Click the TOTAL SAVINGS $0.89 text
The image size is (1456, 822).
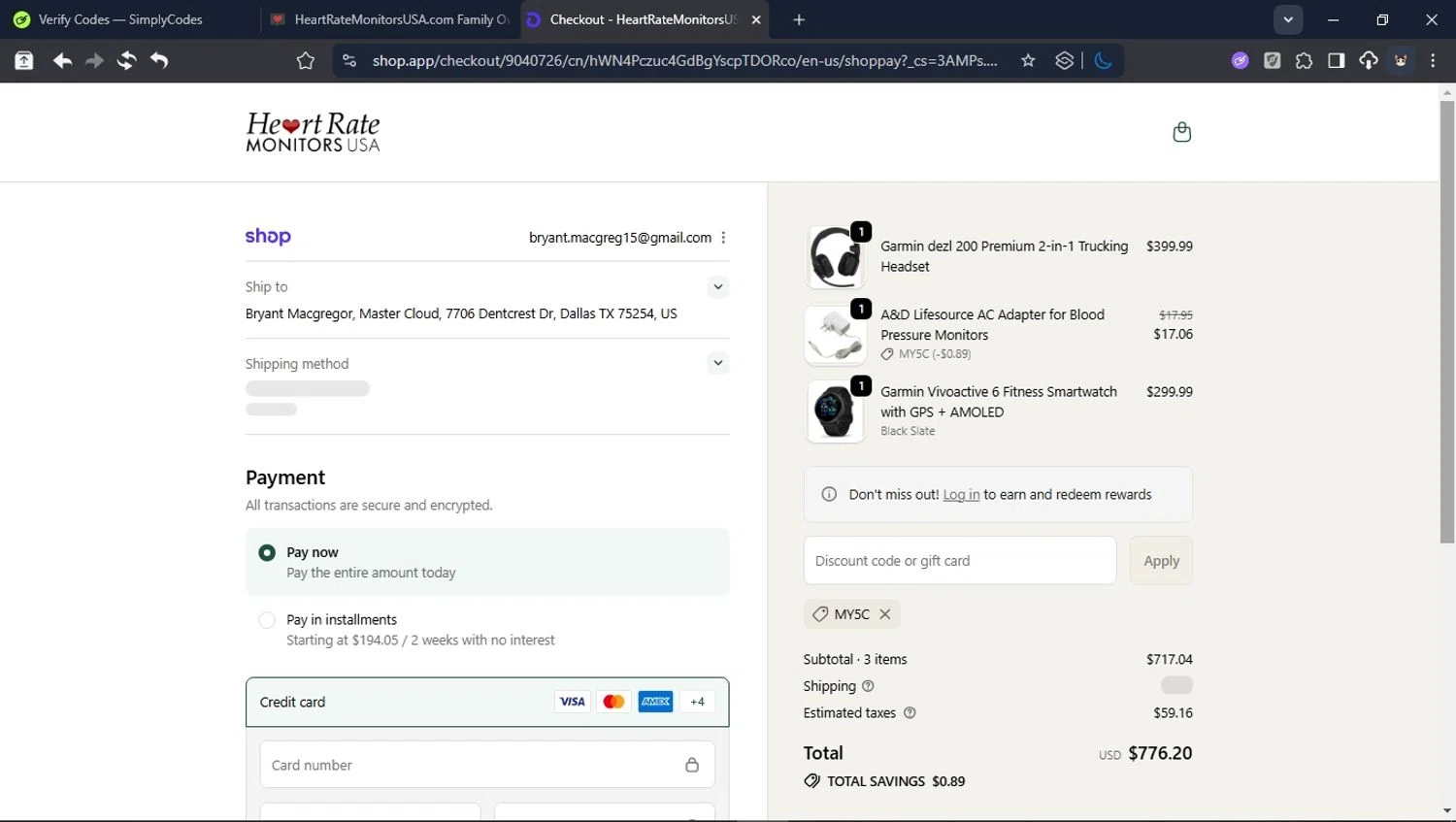[x=896, y=781]
